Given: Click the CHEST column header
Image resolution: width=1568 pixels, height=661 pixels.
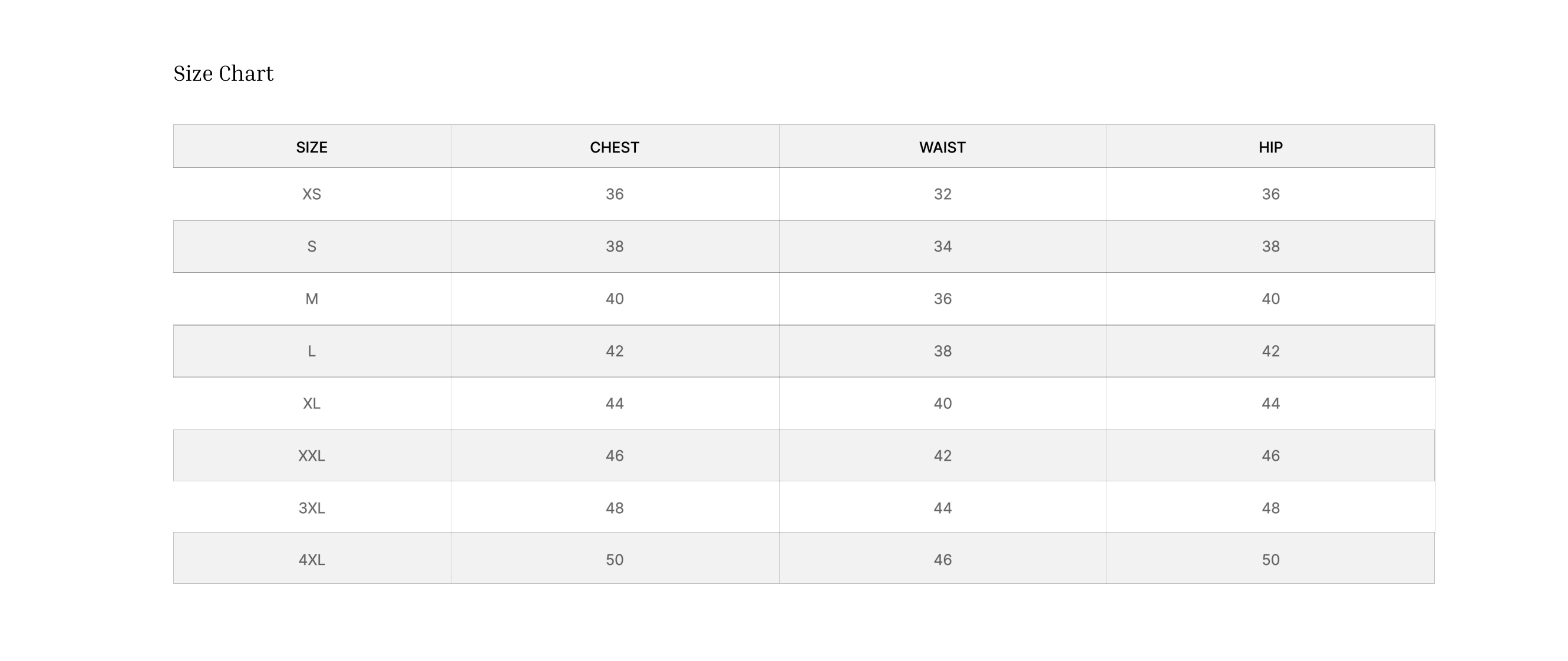Looking at the screenshot, I should click(614, 147).
